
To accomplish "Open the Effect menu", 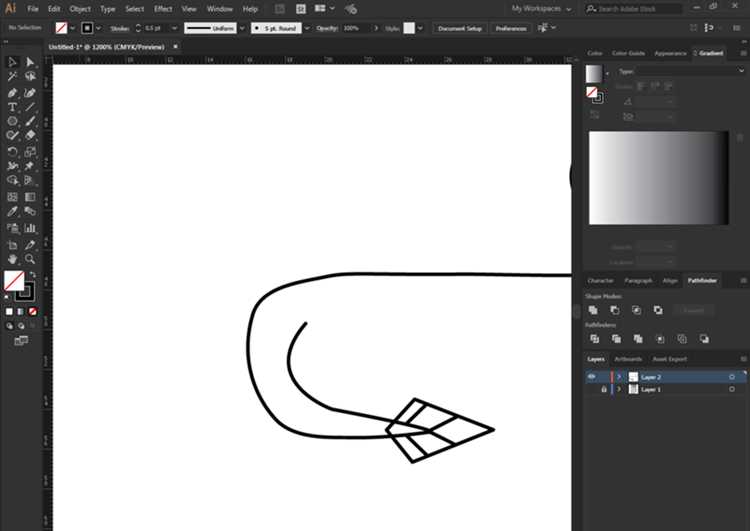I will click(x=163, y=9).
